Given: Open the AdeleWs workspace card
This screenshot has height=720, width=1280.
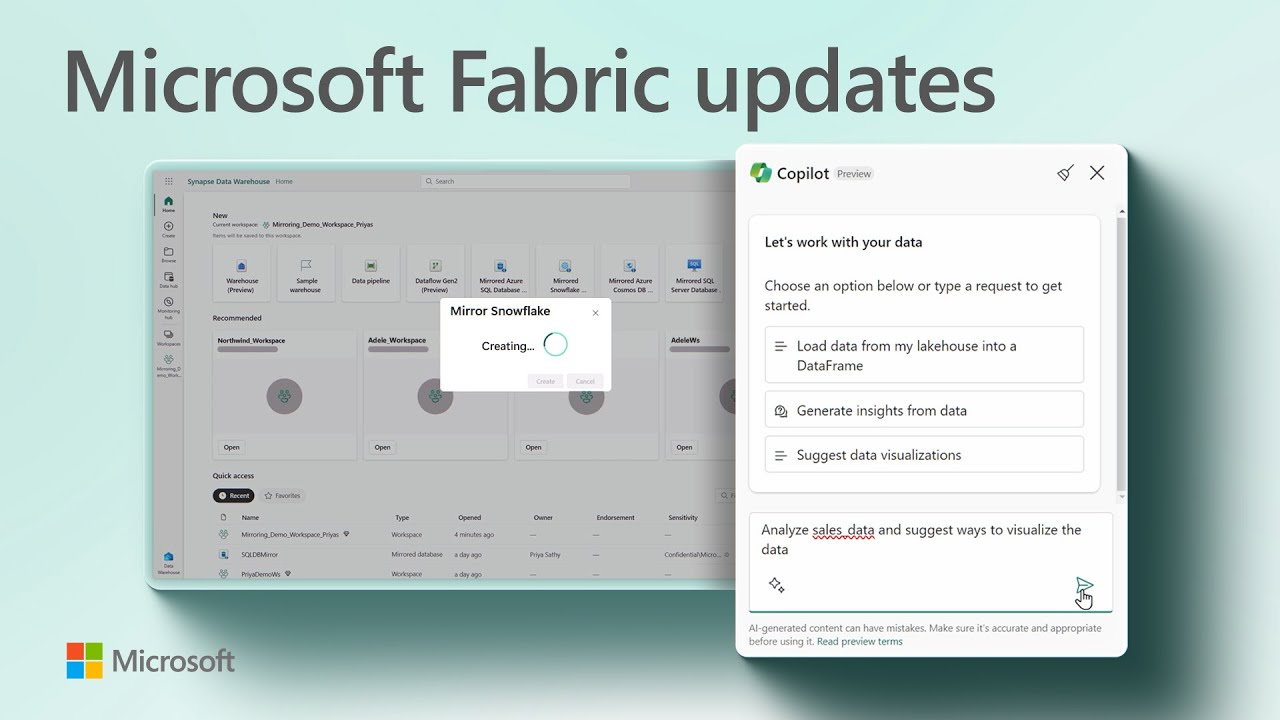Looking at the screenshot, I should pos(684,447).
